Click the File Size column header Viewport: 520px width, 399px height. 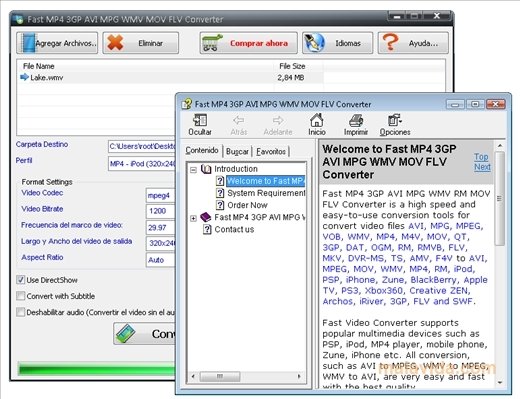pos(292,66)
